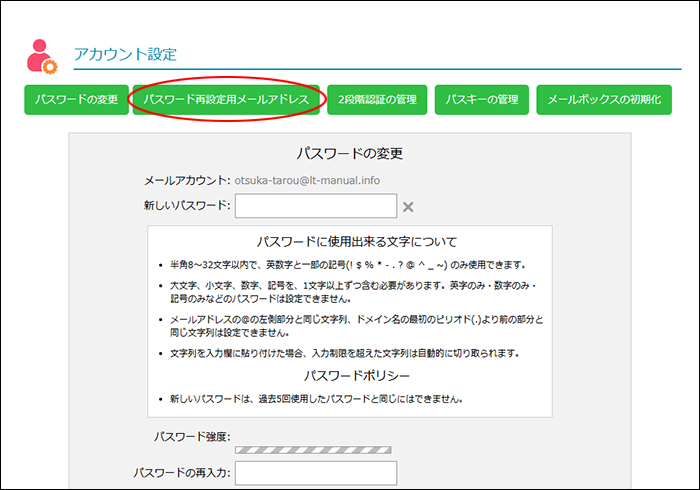Go to 2段階認証の管理

tap(377, 100)
